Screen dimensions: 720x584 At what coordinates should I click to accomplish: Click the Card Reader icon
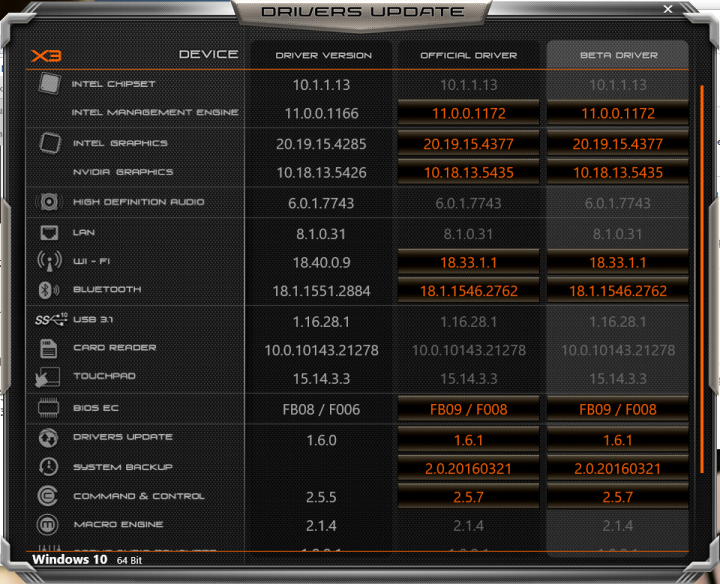click(x=49, y=348)
